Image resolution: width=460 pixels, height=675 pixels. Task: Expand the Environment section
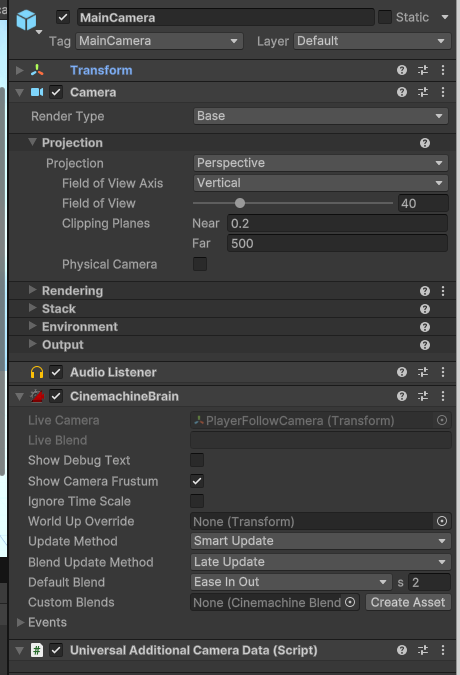click(x=32, y=326)
